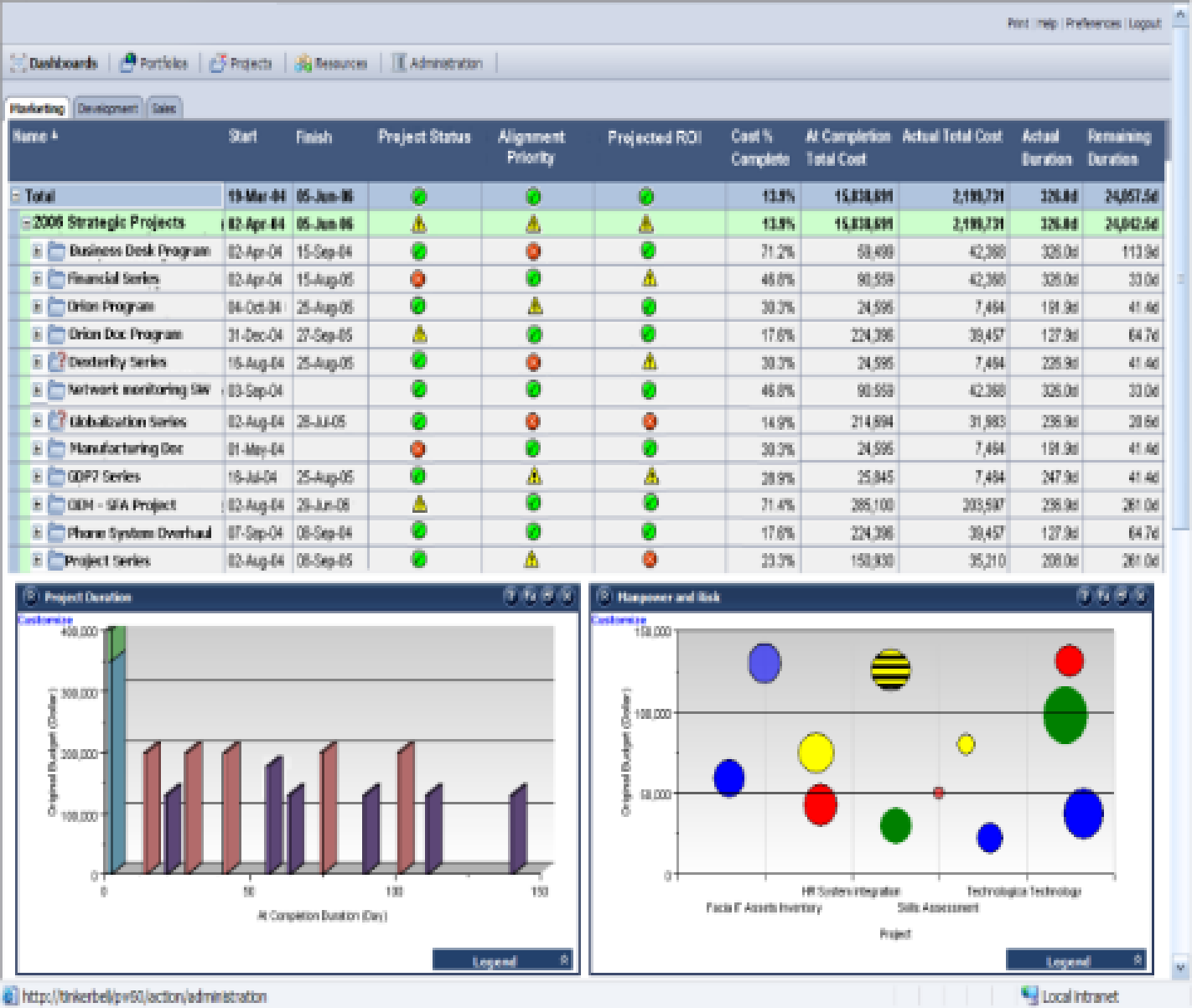Screen dimensions: 1192x1008
Task: Click the Projects navigation icon
Action: pos(218,63)
